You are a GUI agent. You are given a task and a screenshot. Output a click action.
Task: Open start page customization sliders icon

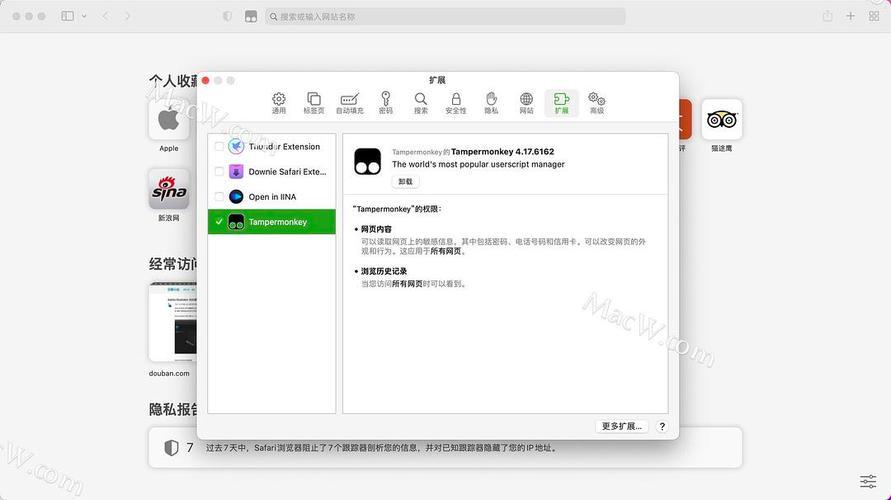point(868,481)
